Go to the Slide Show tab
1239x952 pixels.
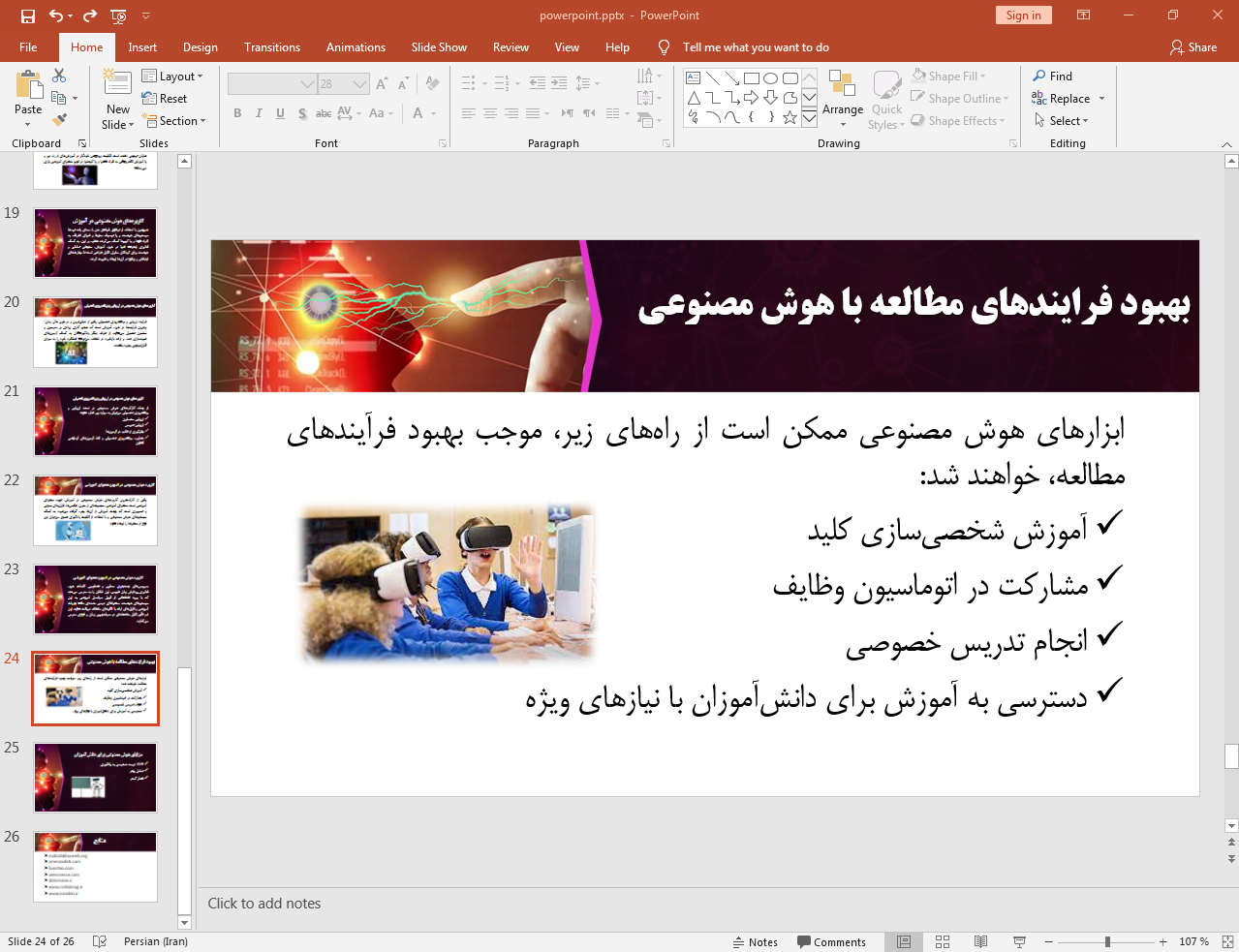click(439, 46)
